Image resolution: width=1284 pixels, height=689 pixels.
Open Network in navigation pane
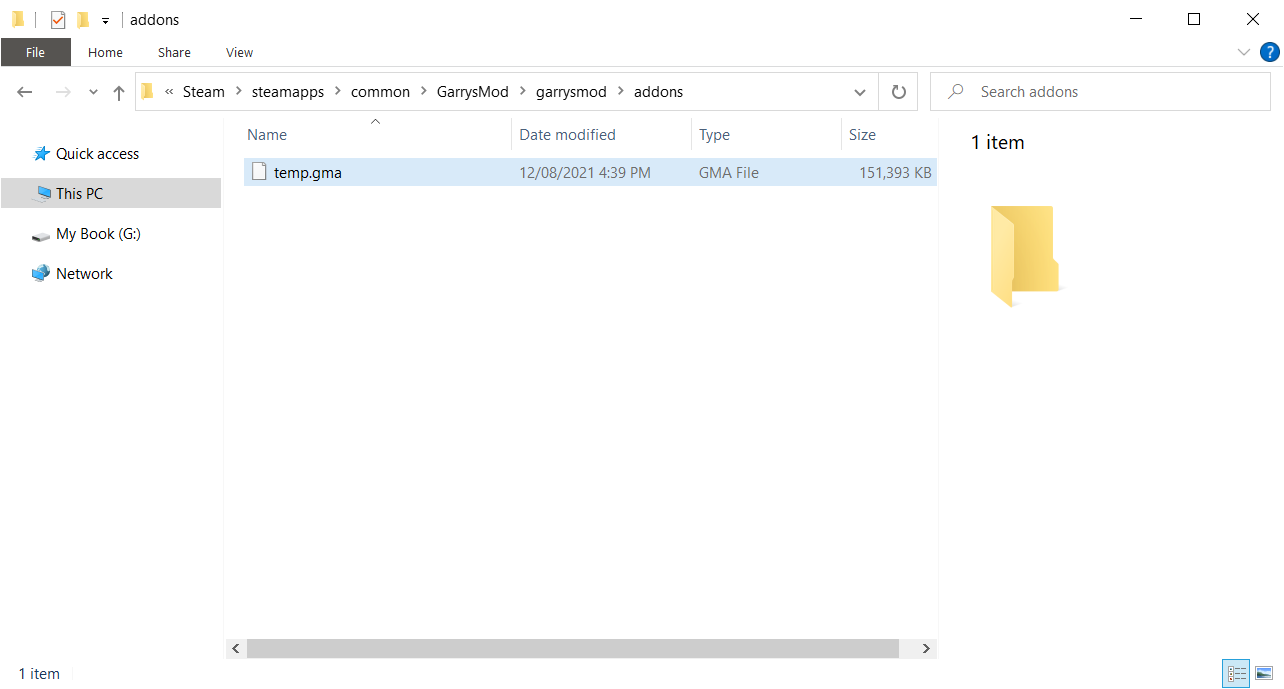click(84, 274)
